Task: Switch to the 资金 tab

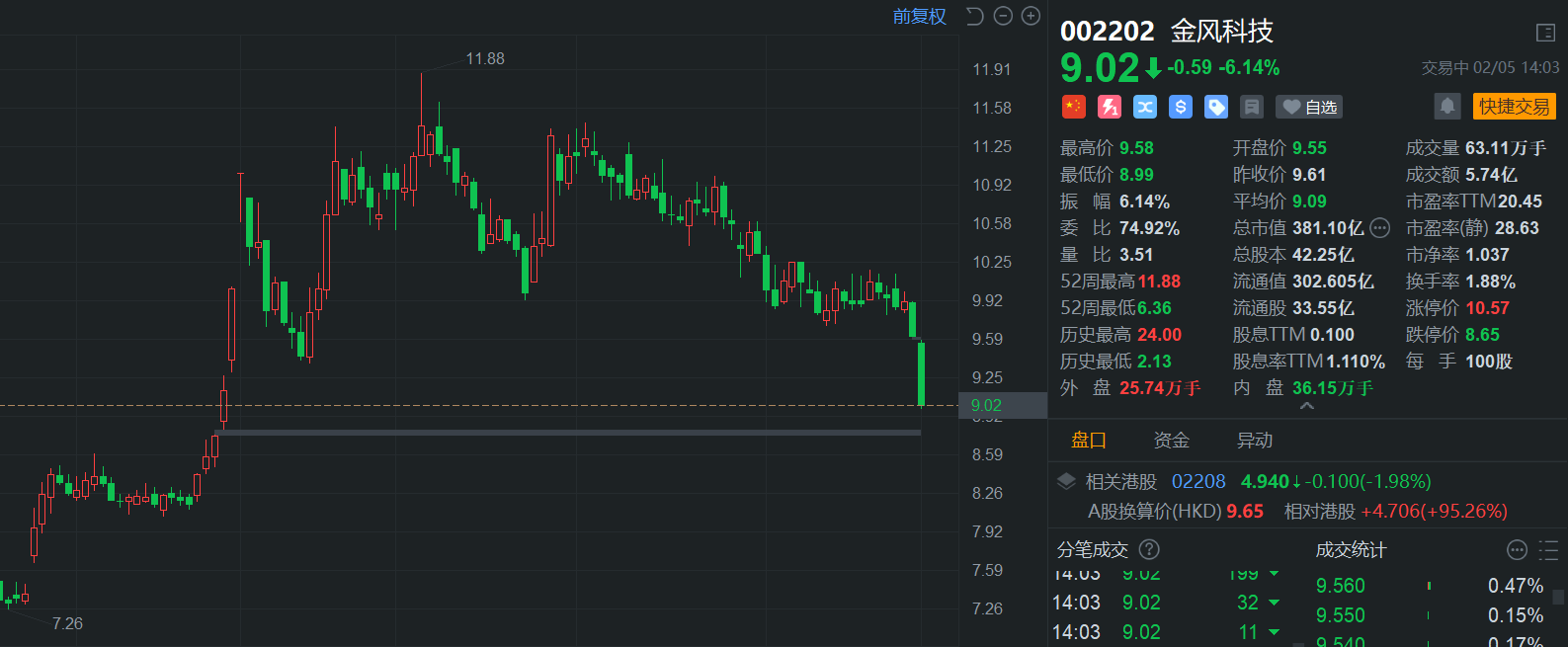Action: [x=1172, y=441]
